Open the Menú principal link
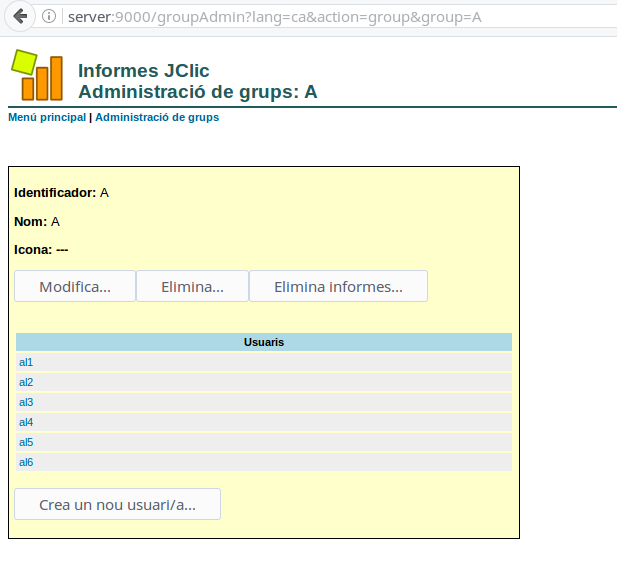The image size is (617, 582). point(47,117)
